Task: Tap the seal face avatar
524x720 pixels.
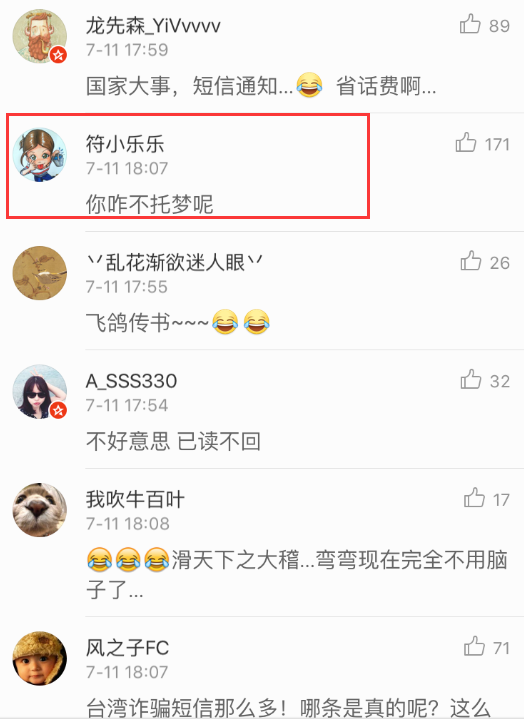Action: click(39, 510)
